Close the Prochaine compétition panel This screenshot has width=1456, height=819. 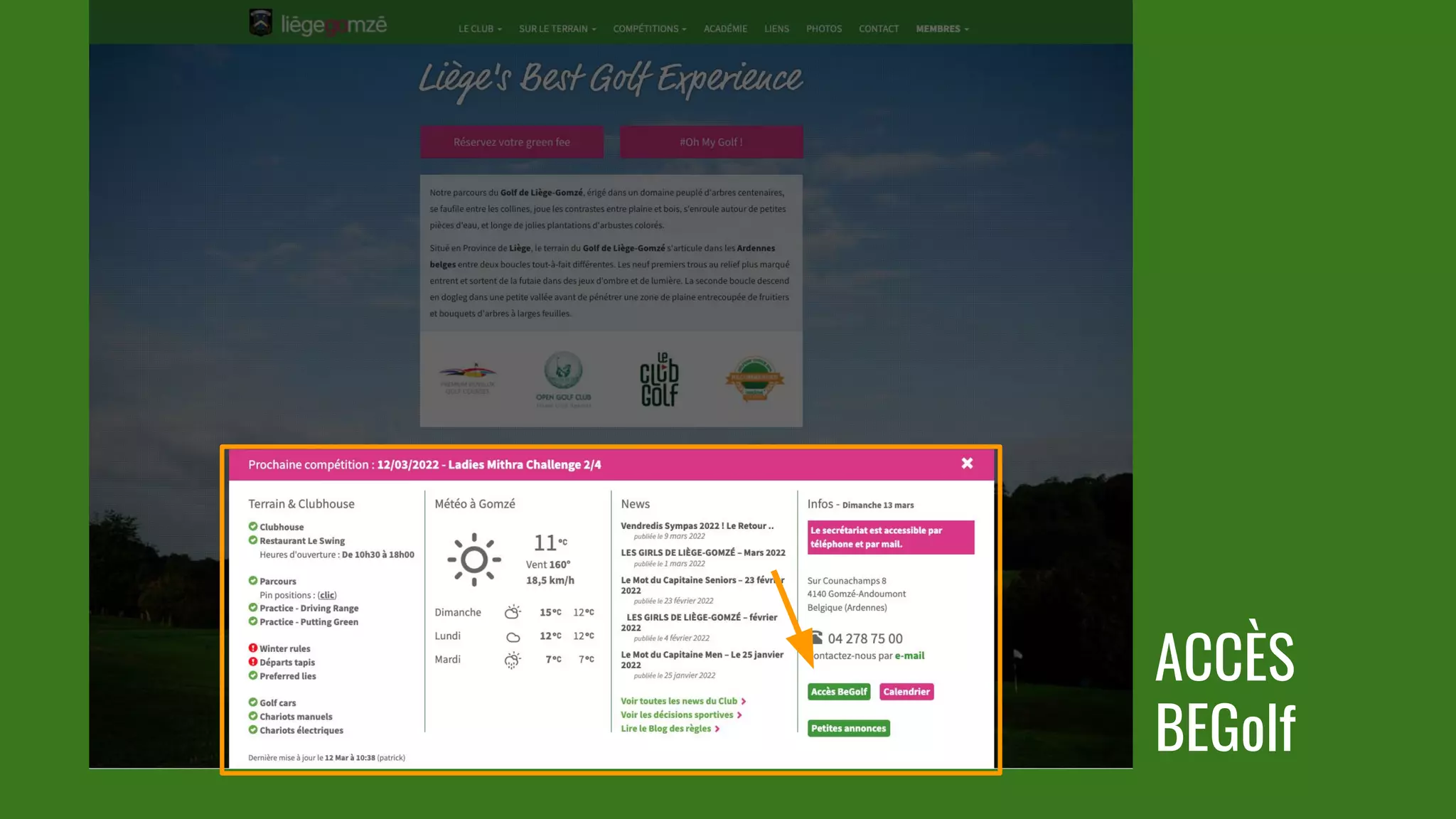tap(967, 464)
